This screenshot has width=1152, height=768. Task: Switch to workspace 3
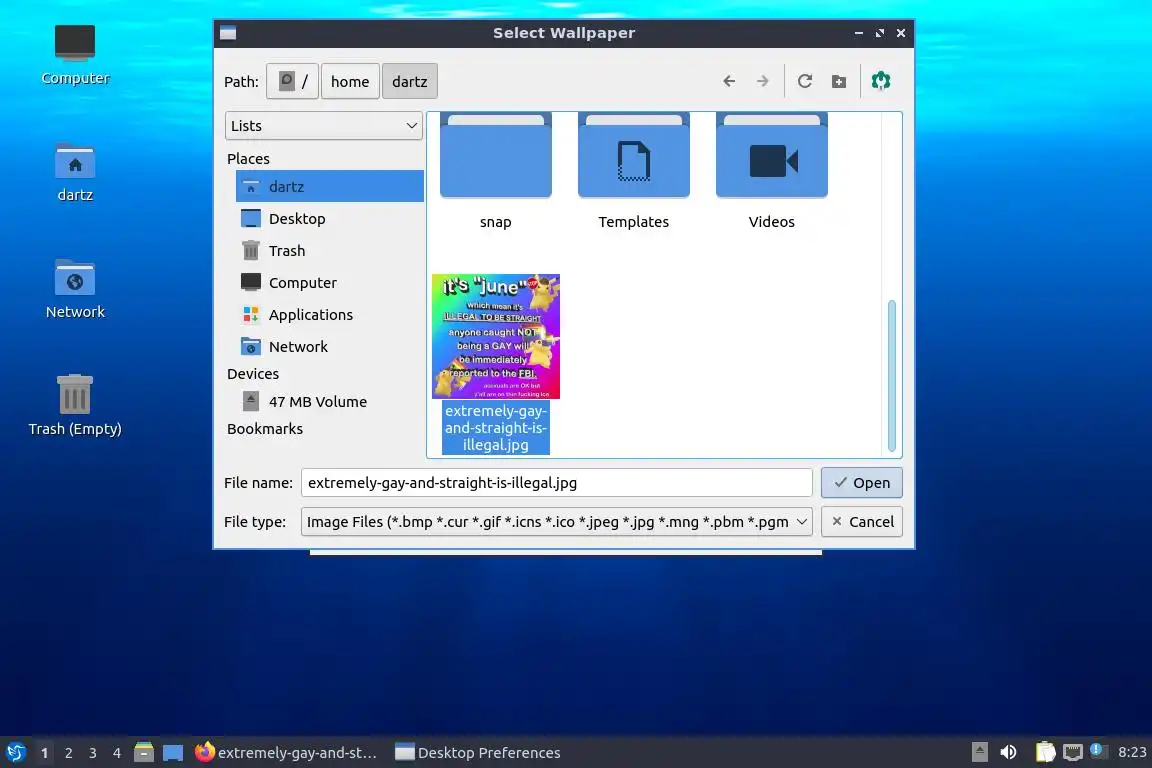click(93, 753)
